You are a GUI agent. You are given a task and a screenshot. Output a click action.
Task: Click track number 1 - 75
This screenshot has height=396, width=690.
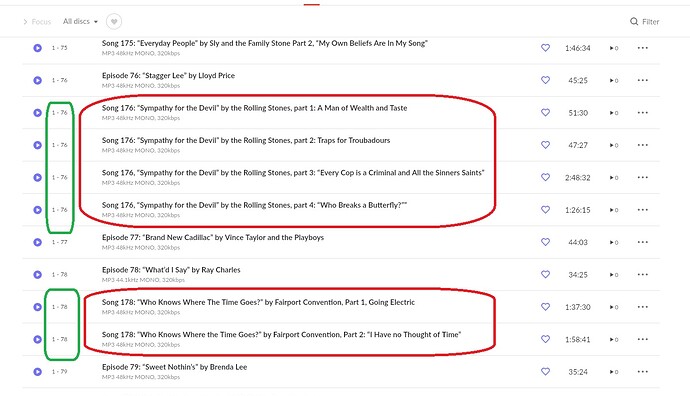coord(59,48)
